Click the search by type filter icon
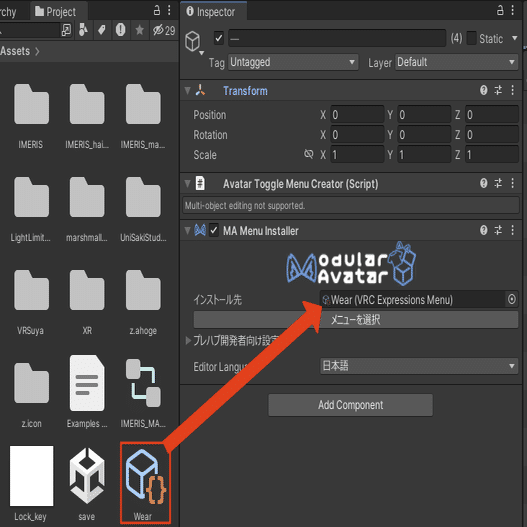Viewport: 527px width, 527px height. 83,30
